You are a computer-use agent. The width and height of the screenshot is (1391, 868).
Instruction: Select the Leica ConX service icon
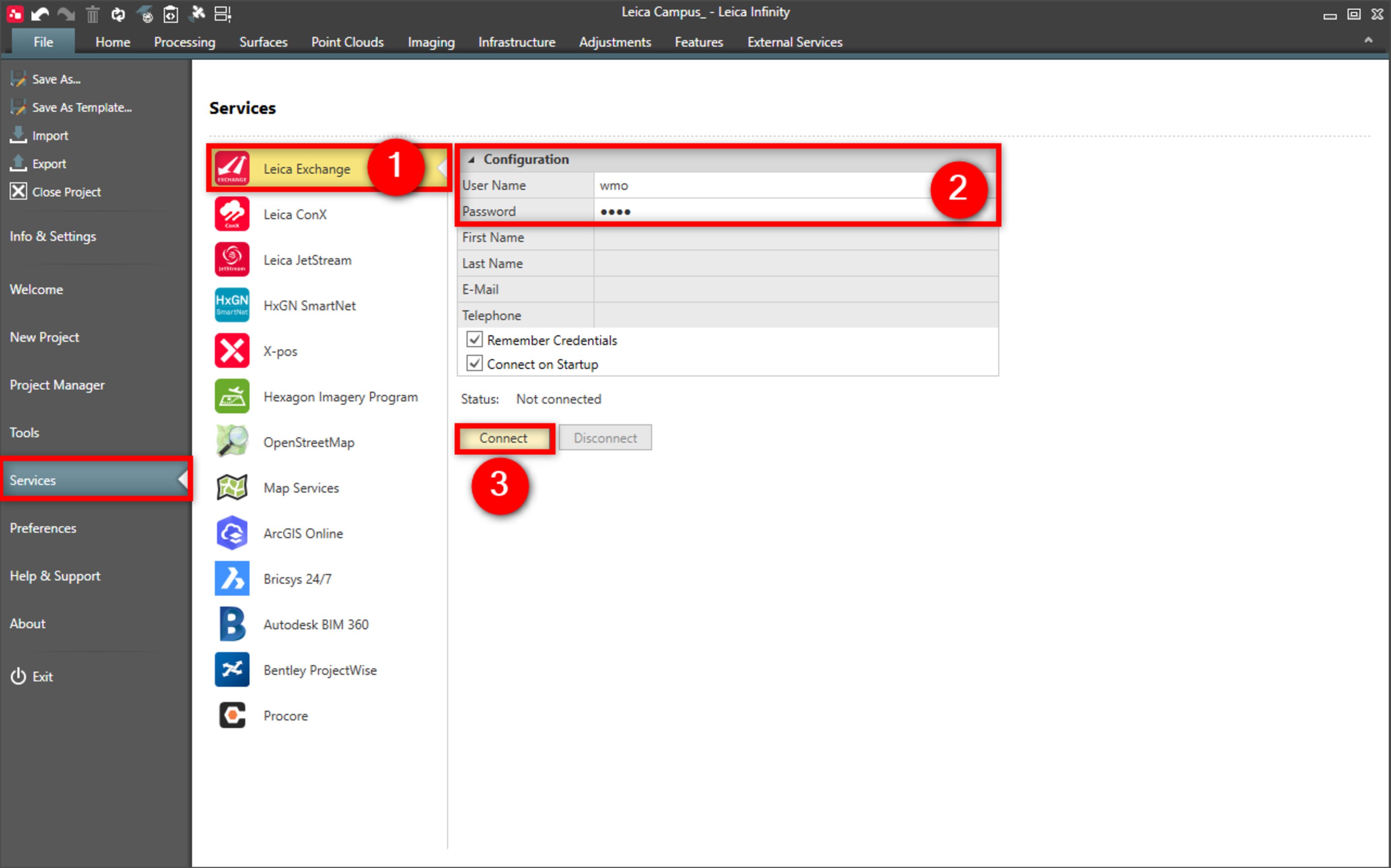232,213
